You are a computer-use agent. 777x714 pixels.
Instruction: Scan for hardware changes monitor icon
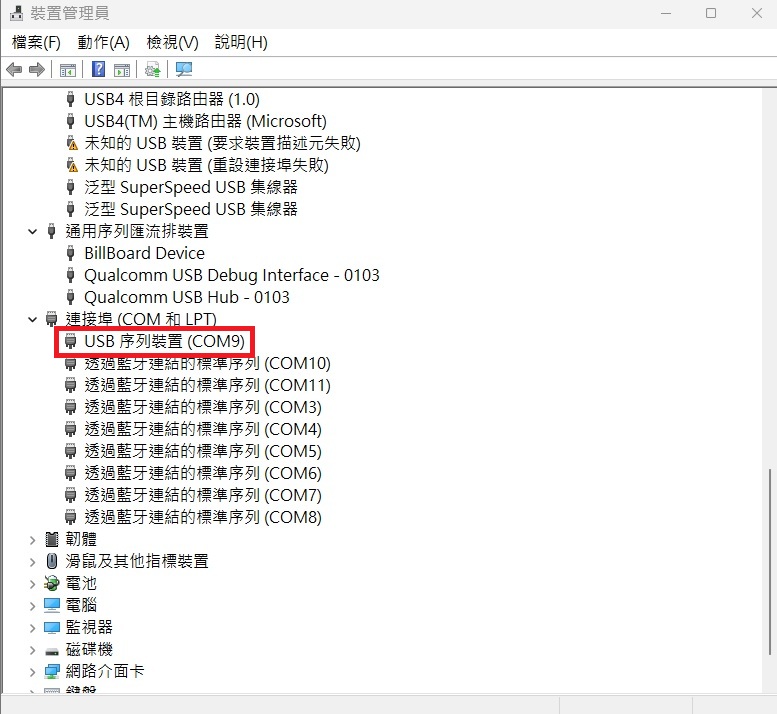click(184, 69)
